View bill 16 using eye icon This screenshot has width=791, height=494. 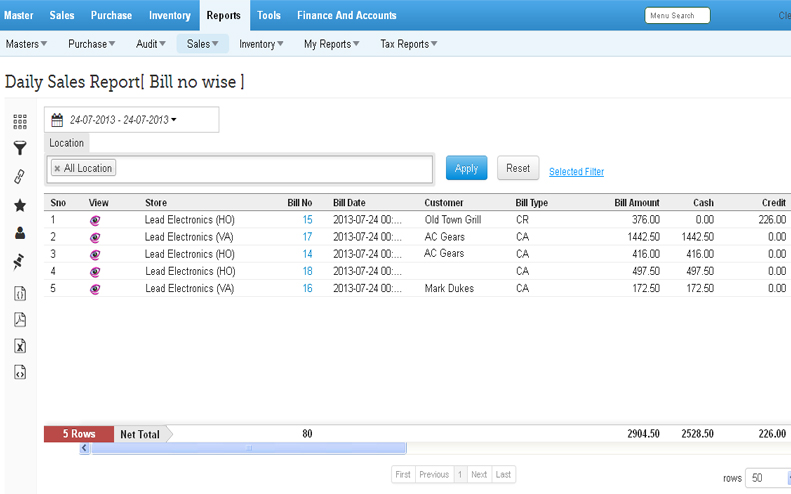tap(95, 289)
